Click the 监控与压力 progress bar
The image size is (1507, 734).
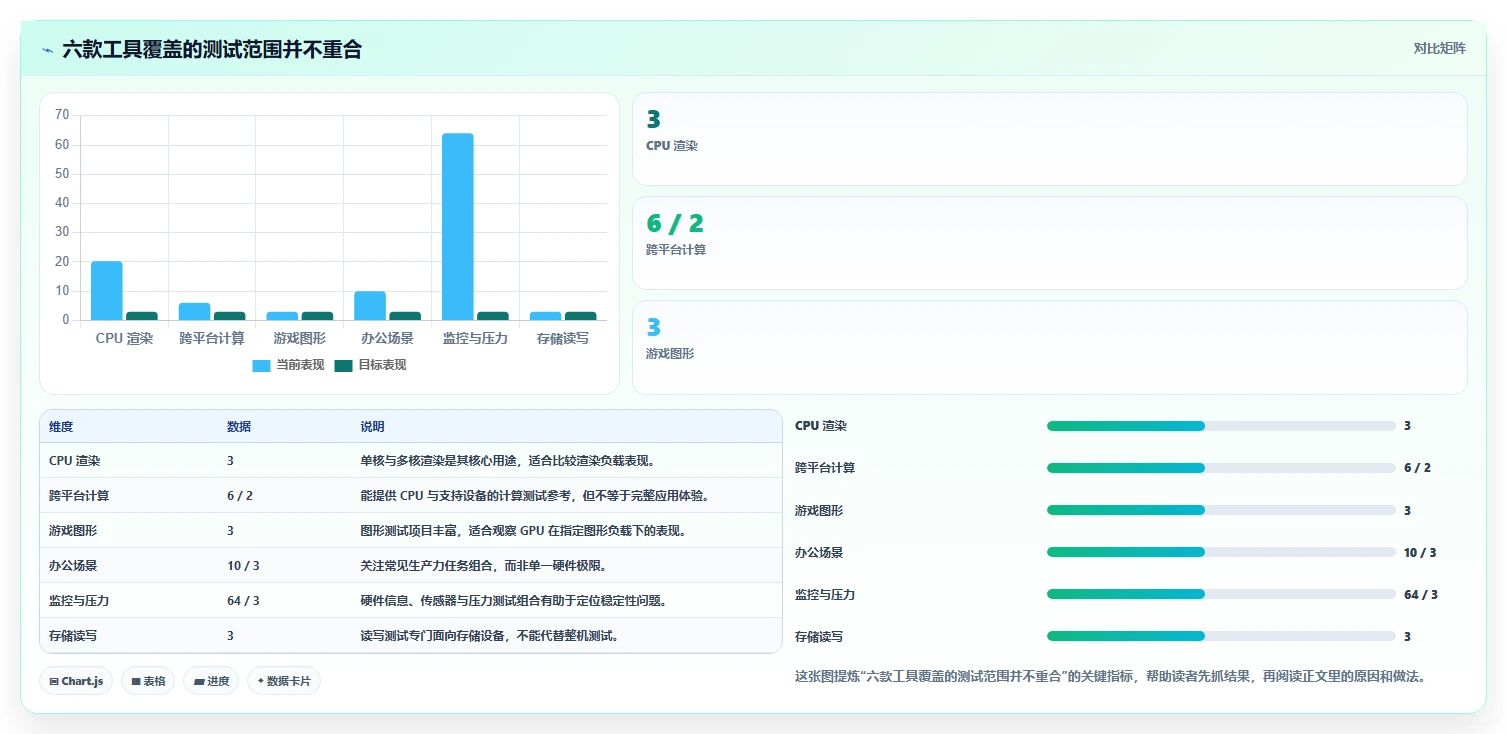[x=1221, y=594]
